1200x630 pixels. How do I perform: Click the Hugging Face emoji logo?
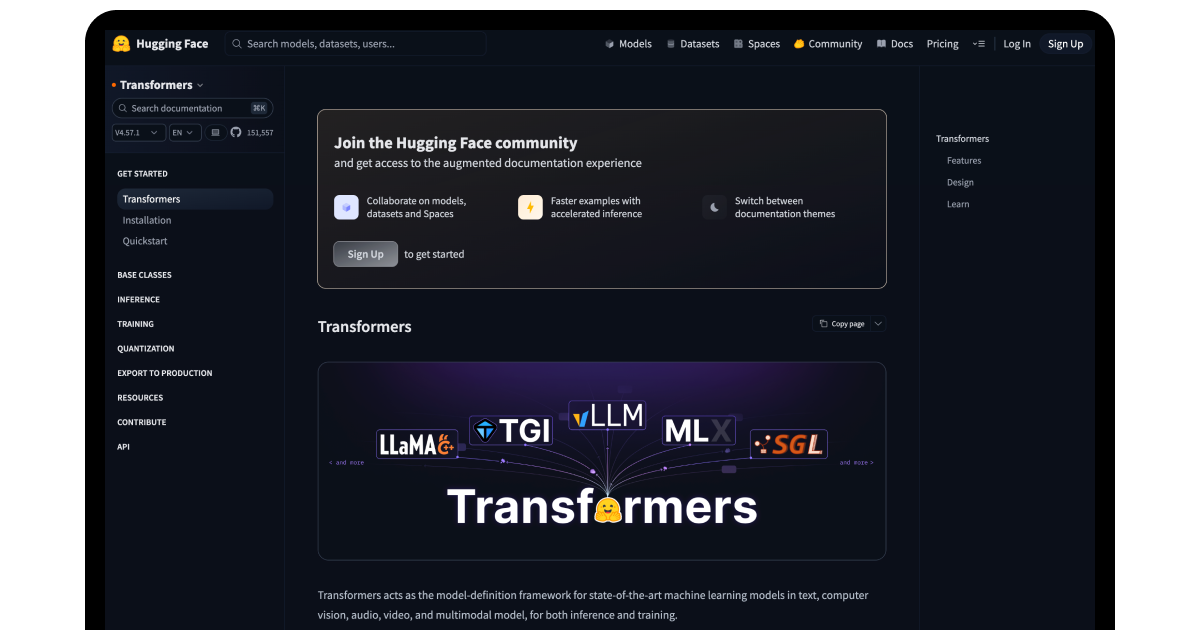(x=121, y=44)
